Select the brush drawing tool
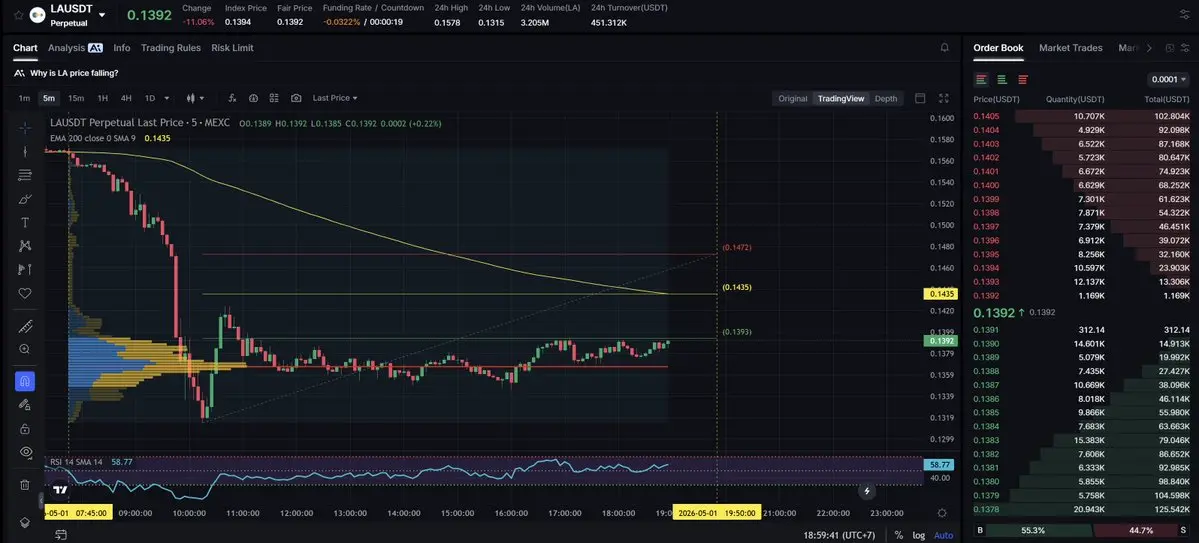This screenshot has width=1199, height=543. 24,199
